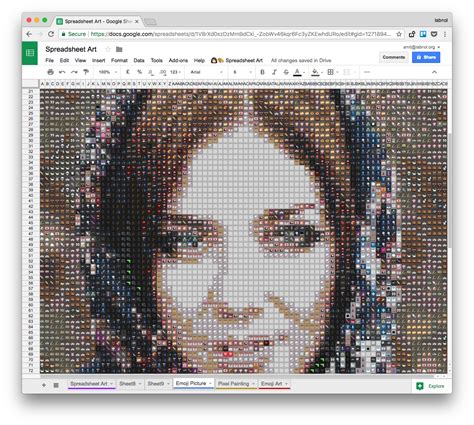Image resolution: width=474 pixels, height=425 pixels.
Task: Go back with browser back arrow
Action: (x=29, y=34)
